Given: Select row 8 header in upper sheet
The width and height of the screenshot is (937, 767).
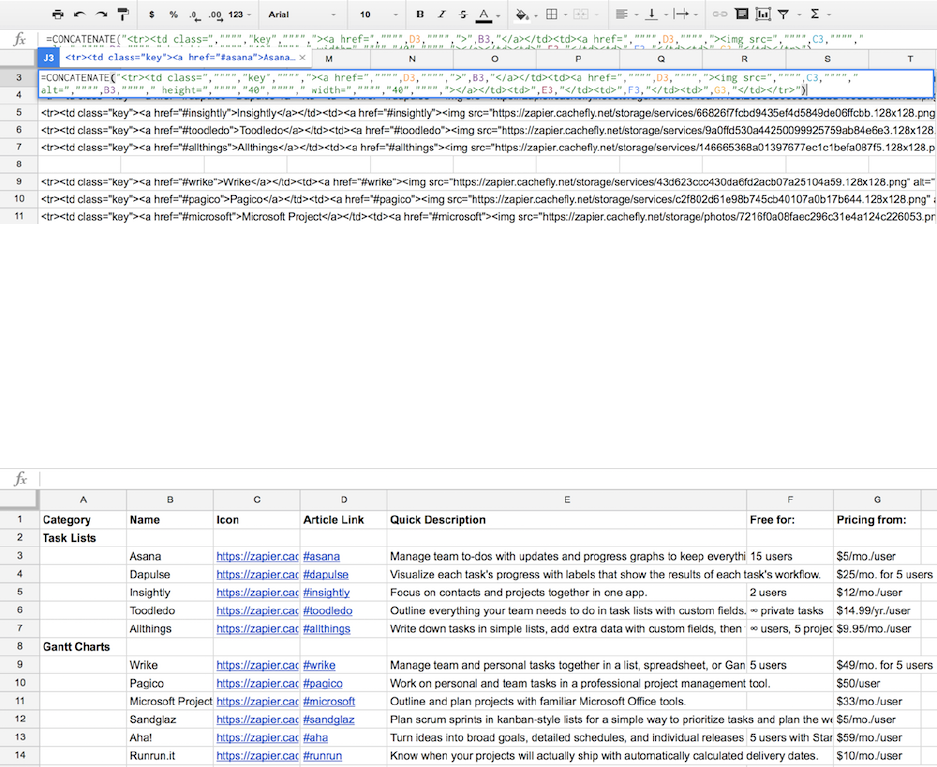Looking at the screenshot, I should click(x=19, y=164).
